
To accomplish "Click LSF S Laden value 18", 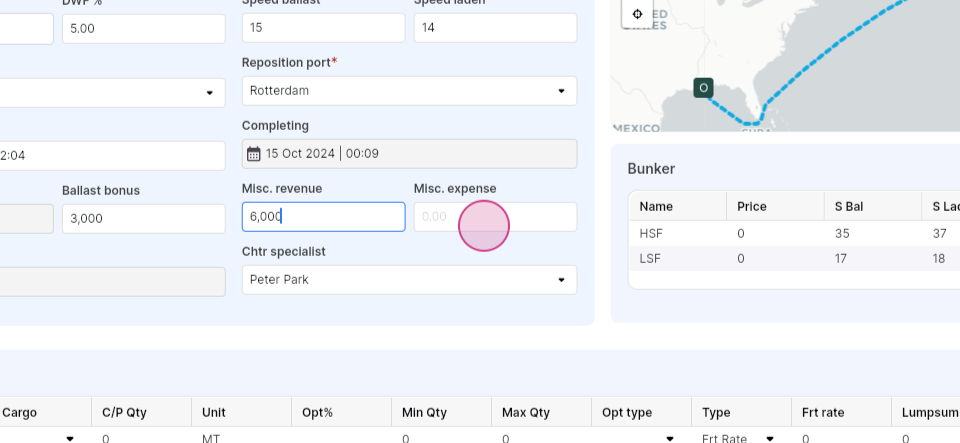I will coord(939,259).
